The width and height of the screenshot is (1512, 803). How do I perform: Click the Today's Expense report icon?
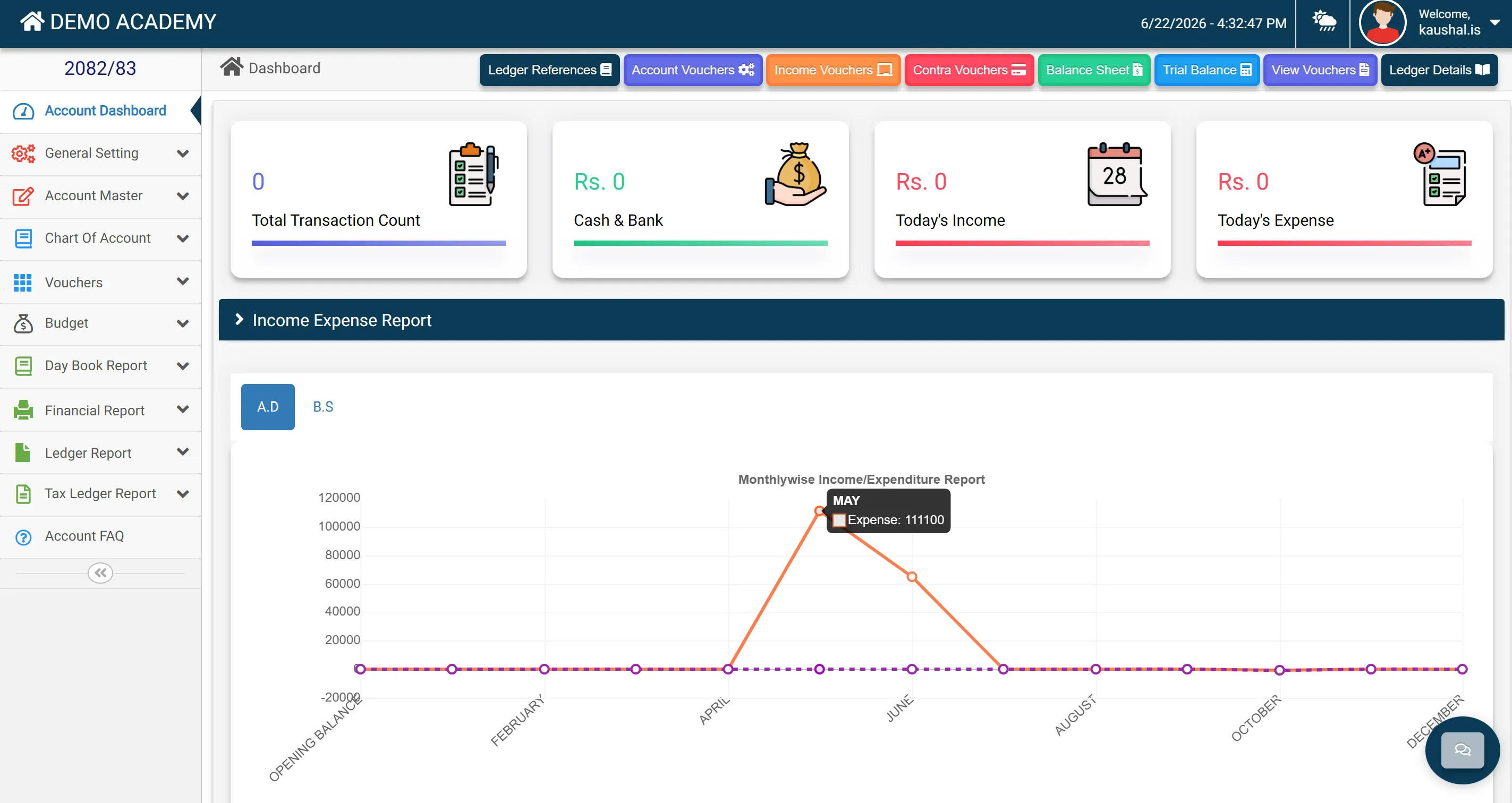click(1440, 174)
